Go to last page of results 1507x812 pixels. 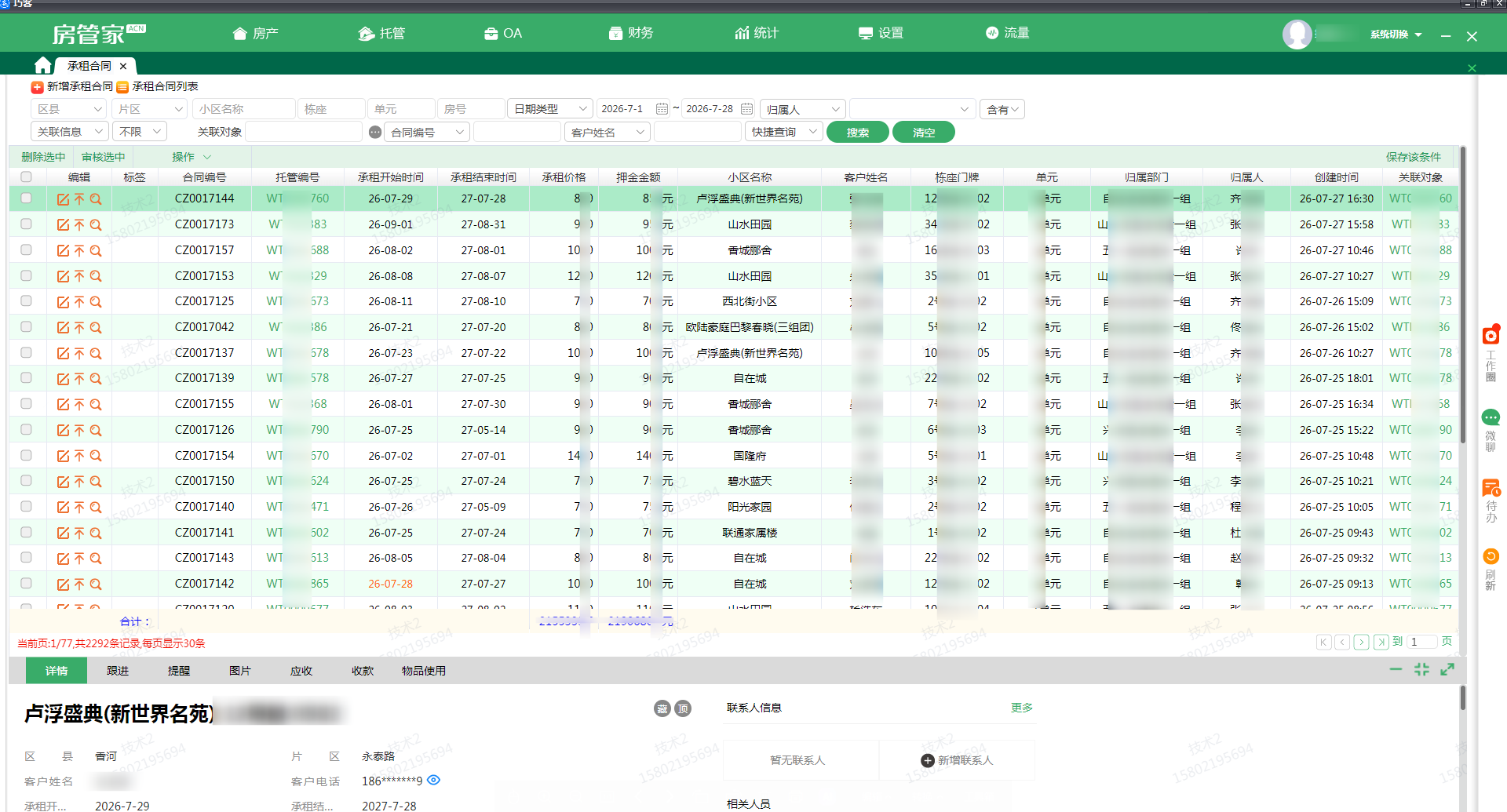tap(1381, 642)
